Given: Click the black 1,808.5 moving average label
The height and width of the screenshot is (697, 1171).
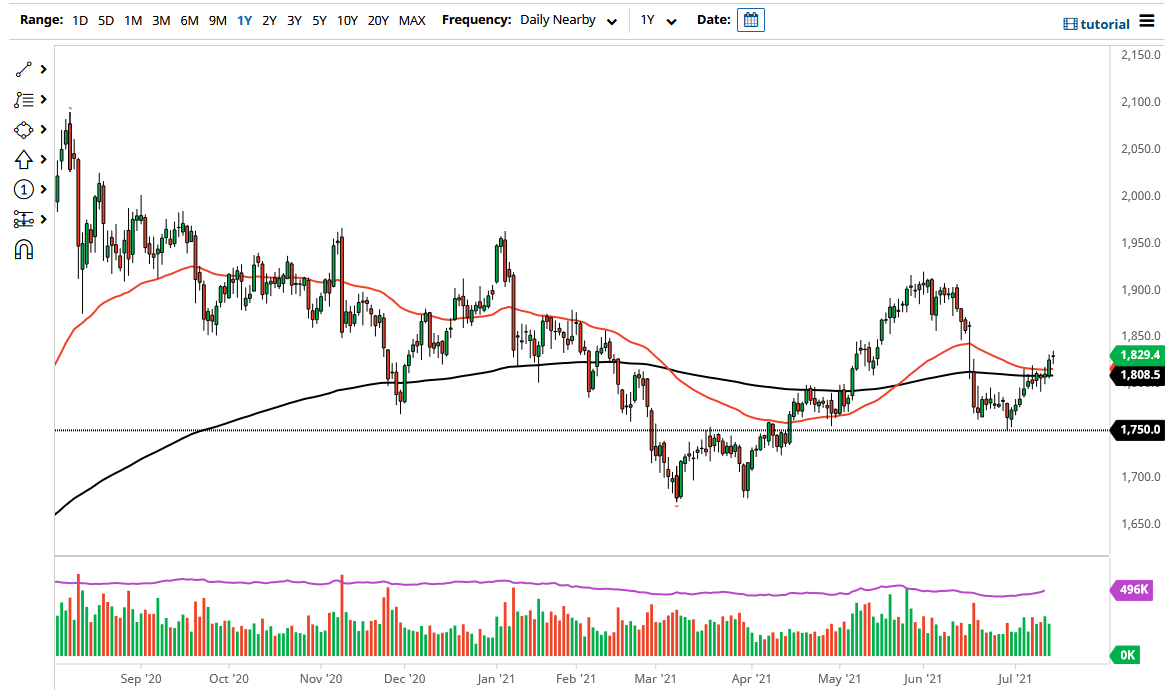Looking at the screenshot, I should pyautogui.click(x=1138, y=375).
